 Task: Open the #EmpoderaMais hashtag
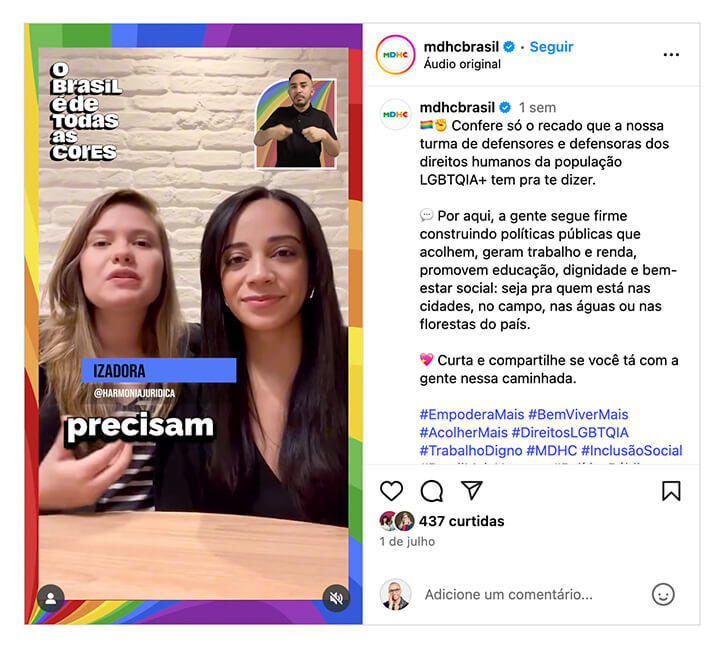tap(471, 414)
